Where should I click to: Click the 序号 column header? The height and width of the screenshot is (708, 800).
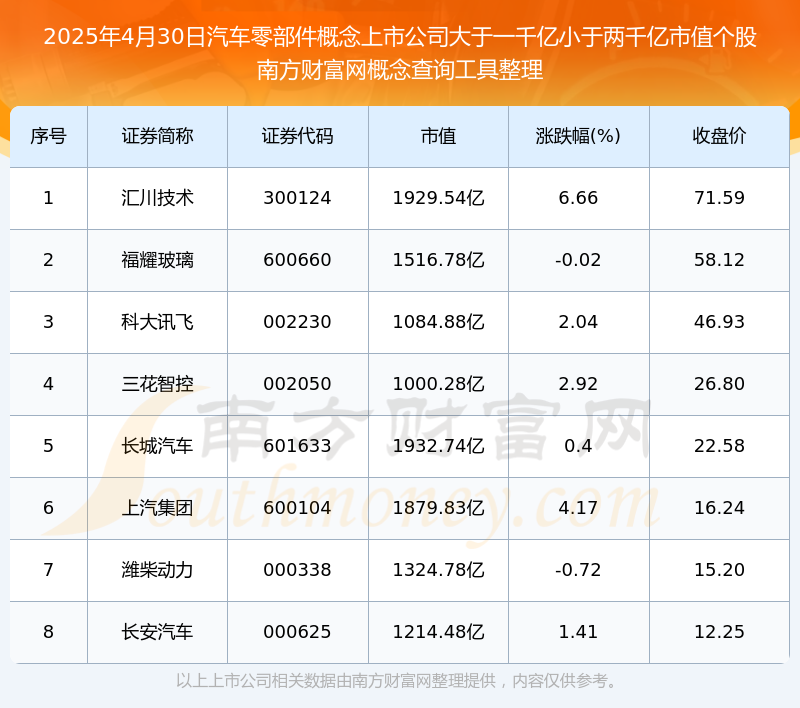pos(48,136)
